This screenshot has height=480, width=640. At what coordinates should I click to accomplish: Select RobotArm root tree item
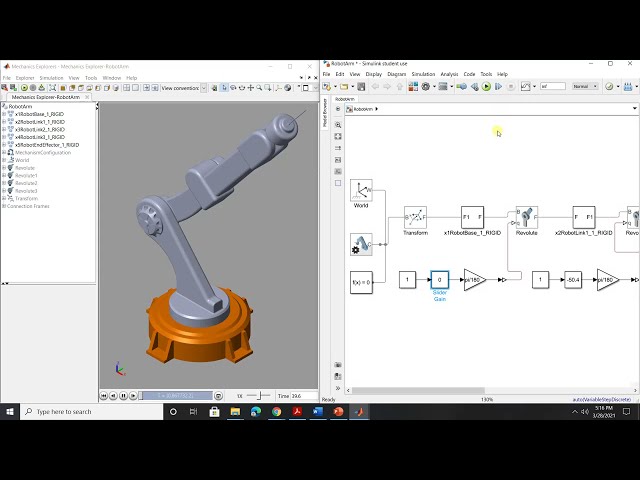[20, 107]
